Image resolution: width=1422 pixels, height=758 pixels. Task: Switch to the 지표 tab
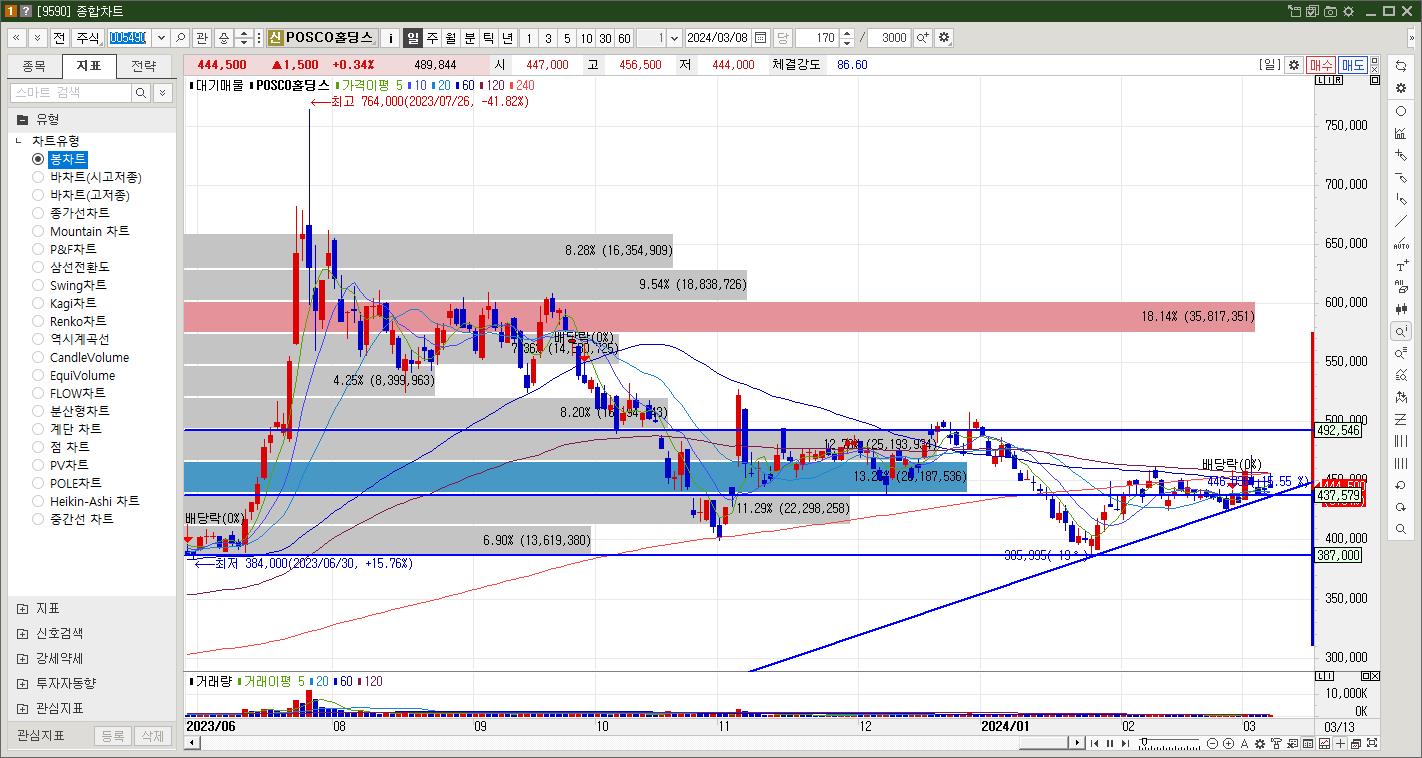pos(89,66)
